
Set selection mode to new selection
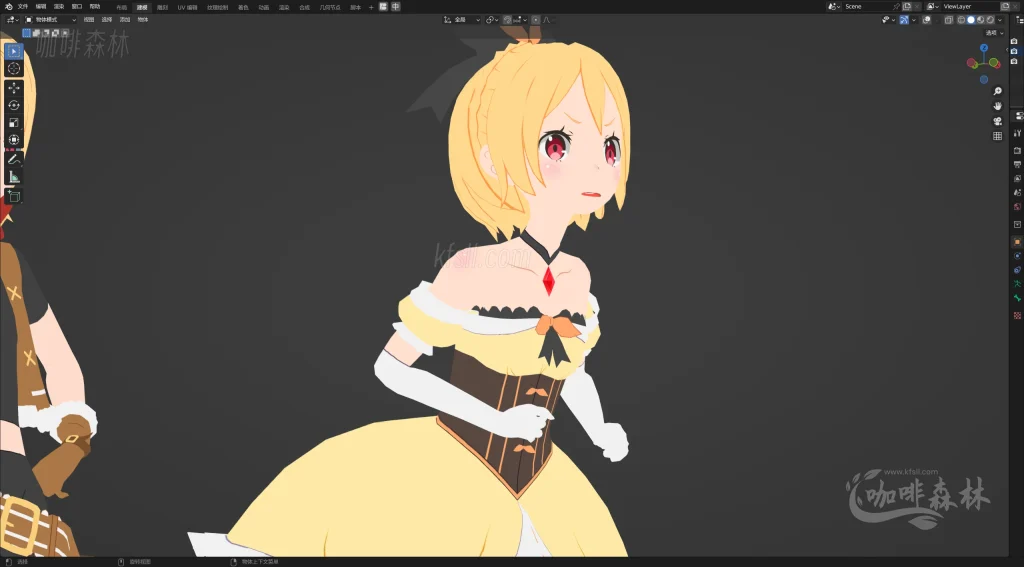click(27, 33)
